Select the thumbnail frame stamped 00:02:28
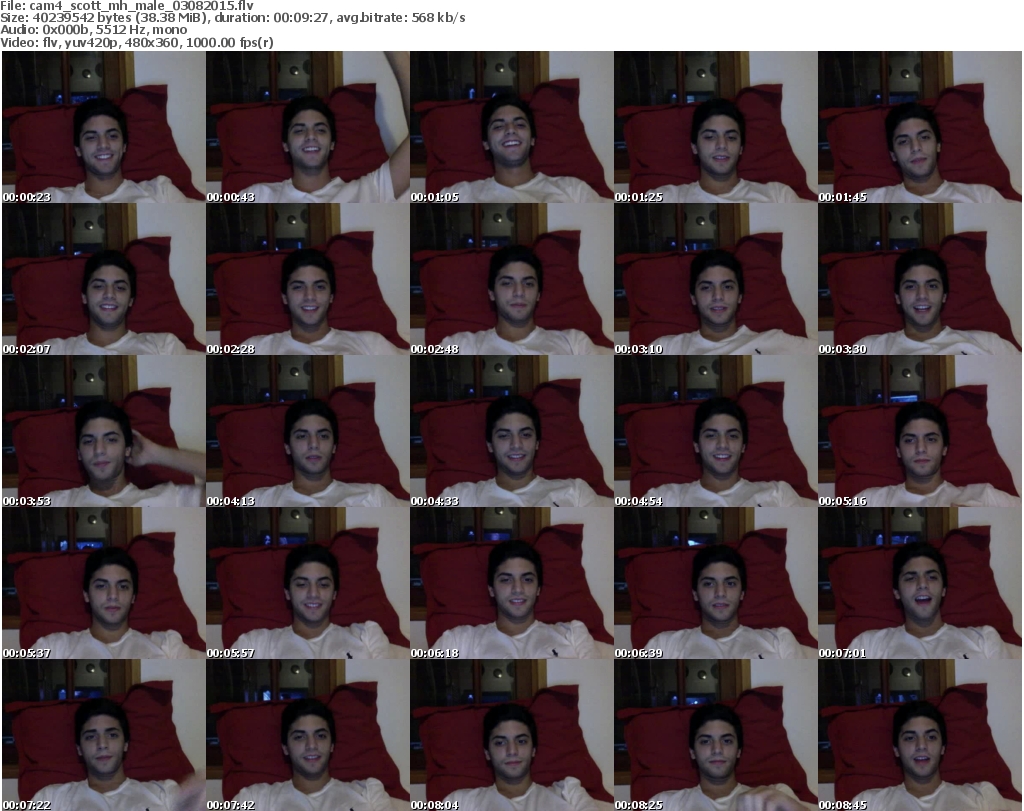Image resolution: width=1024 pixels, height=811 pixels. tap(308, 279)
